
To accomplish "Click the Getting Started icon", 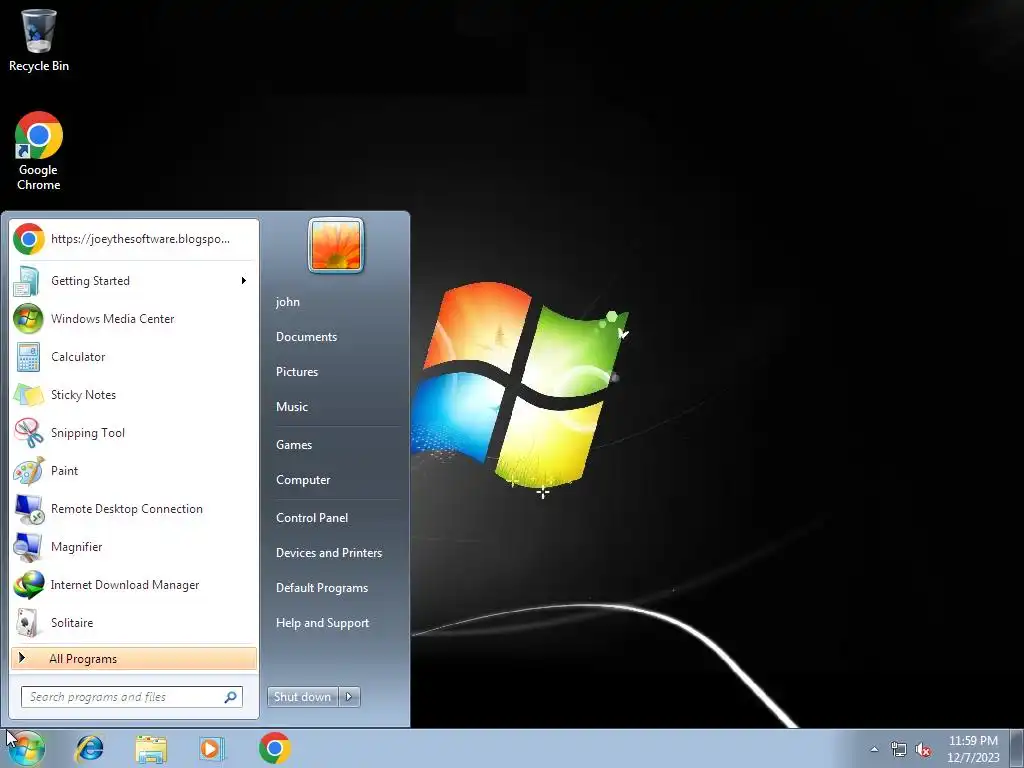I will tap(29, 281).
